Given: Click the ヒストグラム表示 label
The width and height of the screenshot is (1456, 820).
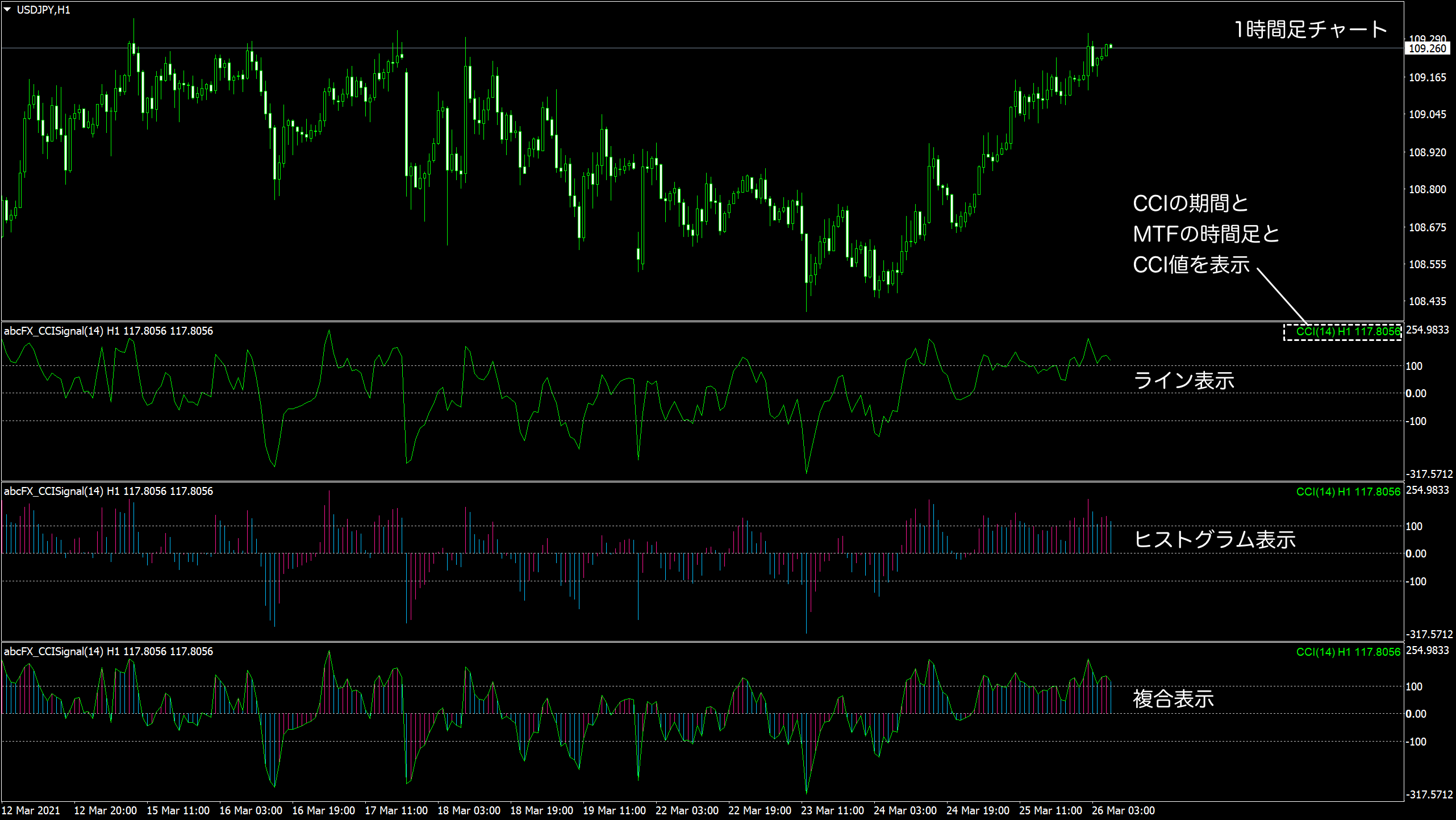Looking at the screenshot, I should coord(1215,539).
